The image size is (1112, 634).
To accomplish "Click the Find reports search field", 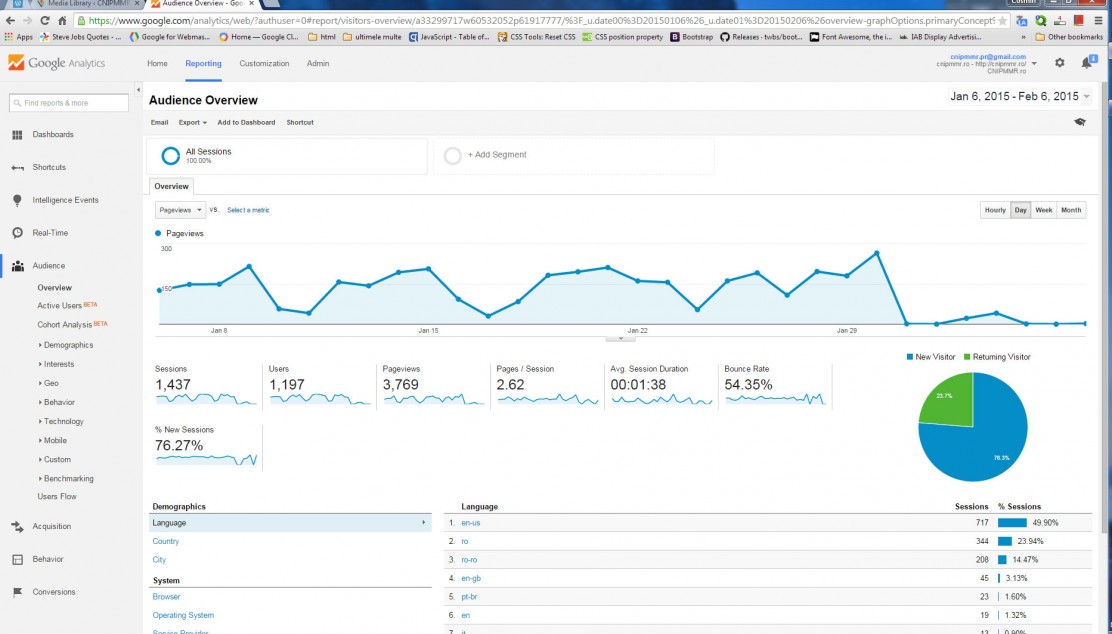I will [x=69, y=103].
